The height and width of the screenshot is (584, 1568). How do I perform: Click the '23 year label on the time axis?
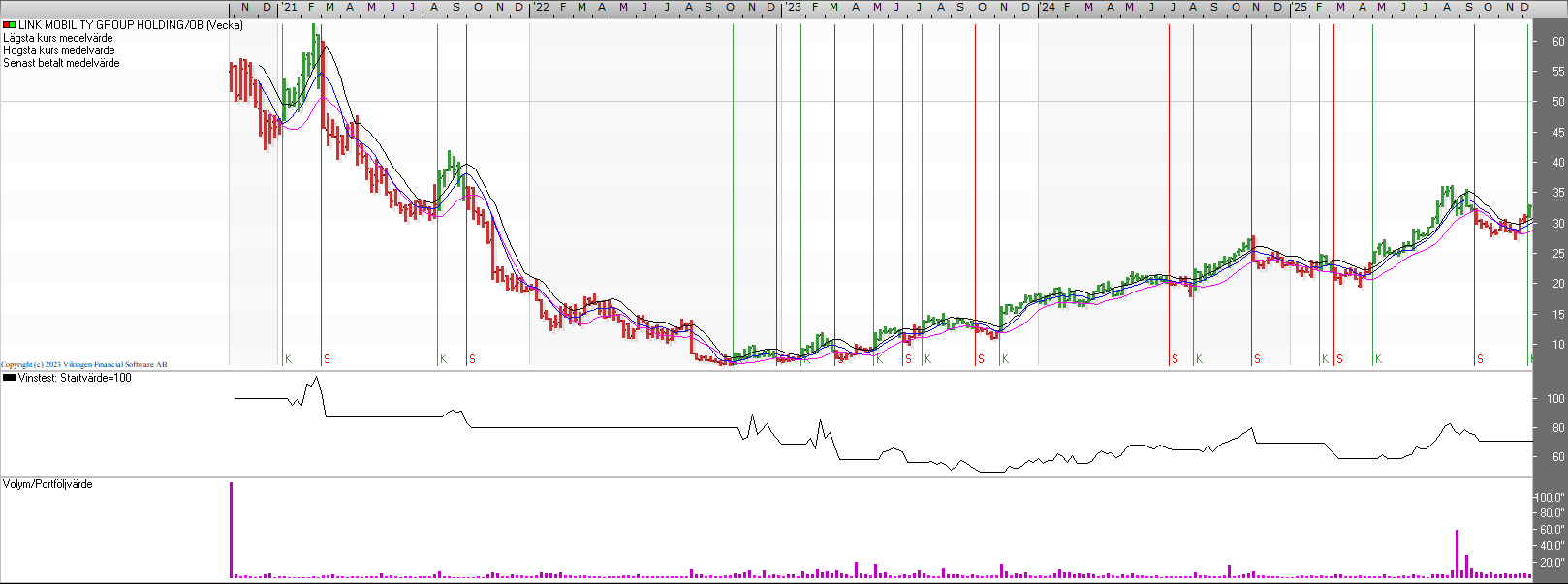793,8
